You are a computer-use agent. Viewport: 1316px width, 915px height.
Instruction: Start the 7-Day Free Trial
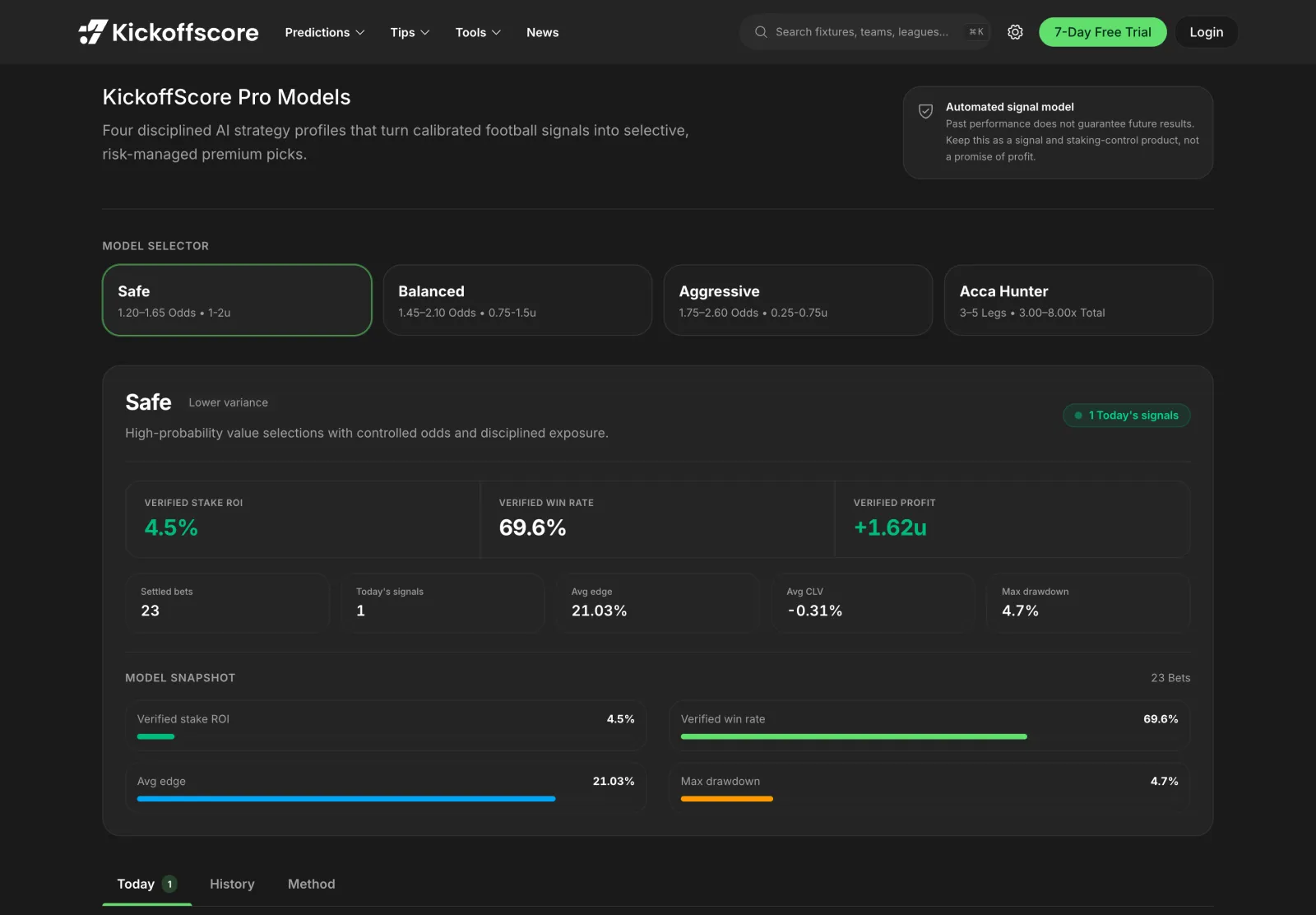click(1102, 32)
